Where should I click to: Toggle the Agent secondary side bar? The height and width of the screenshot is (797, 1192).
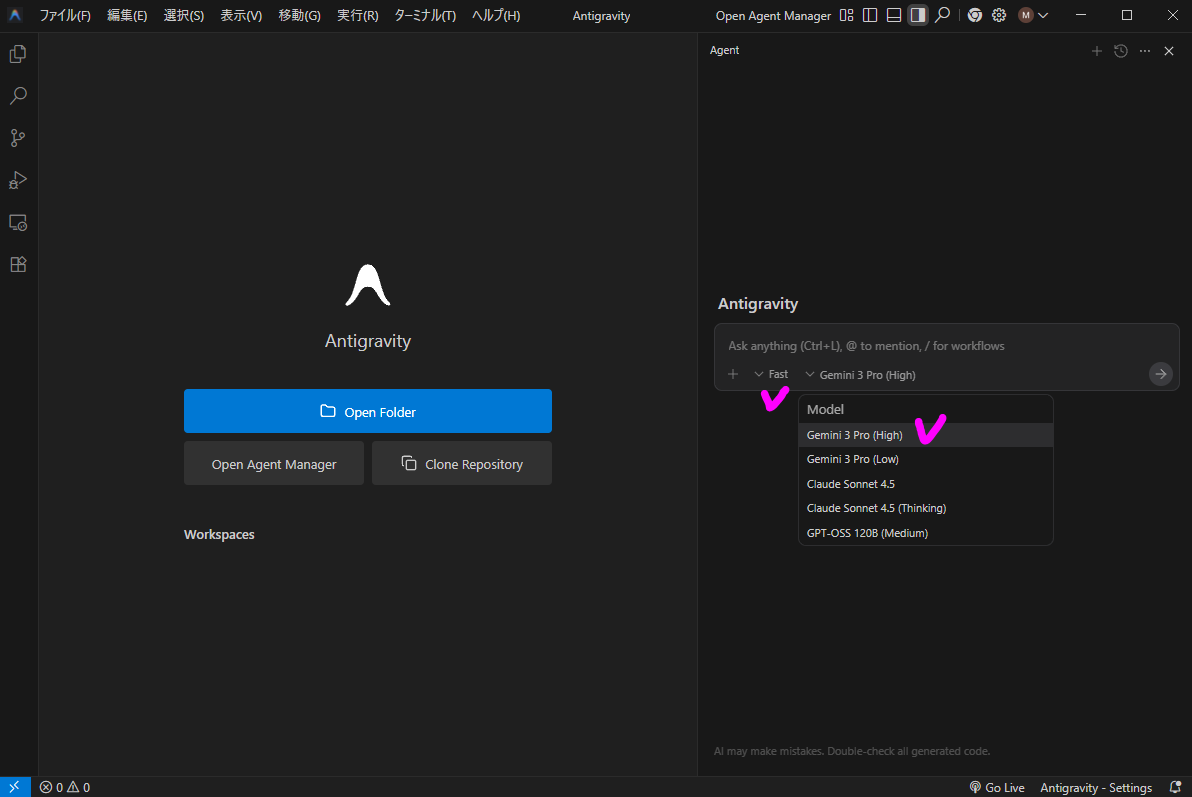pos(917,15)
